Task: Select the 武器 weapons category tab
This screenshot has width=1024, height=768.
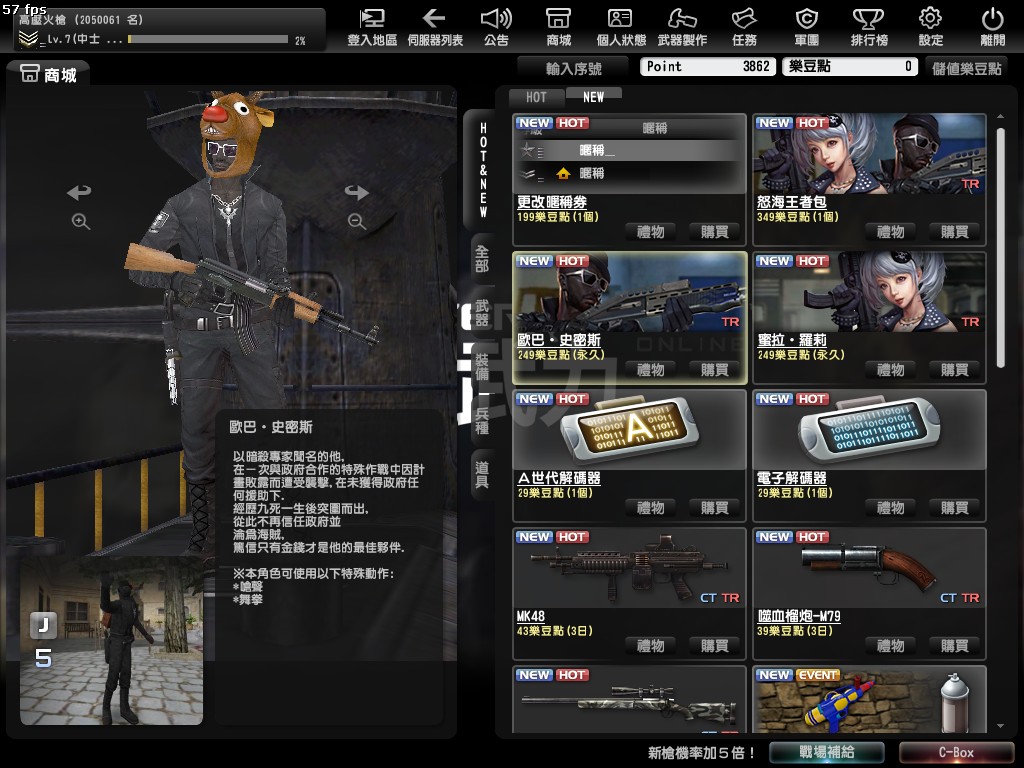Action: pos(482,313)
